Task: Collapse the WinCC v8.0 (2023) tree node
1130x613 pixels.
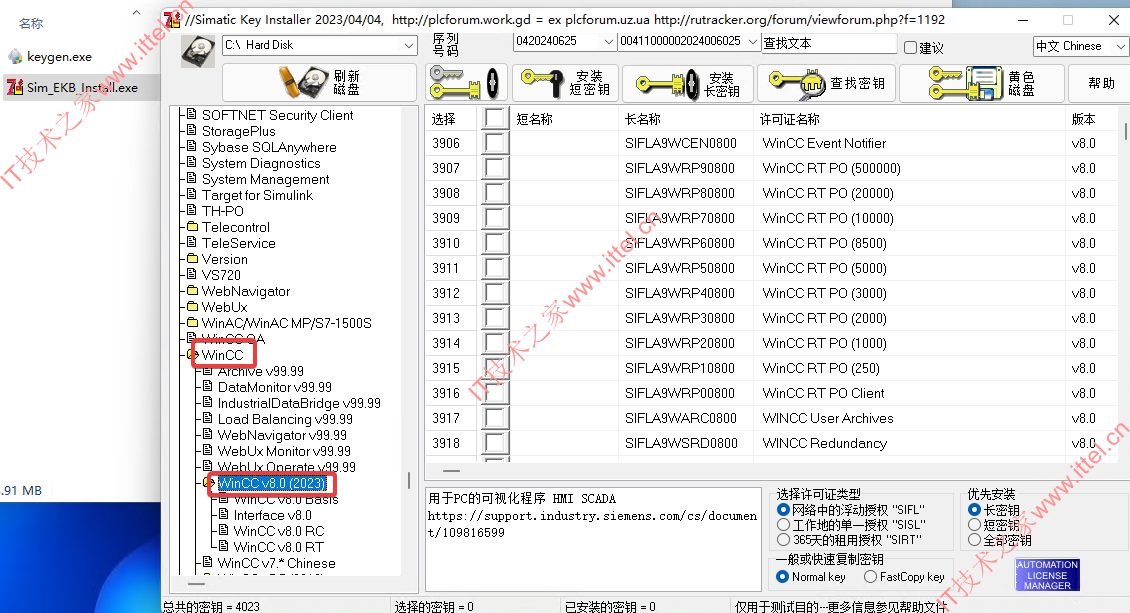Action: coord(207,482)
